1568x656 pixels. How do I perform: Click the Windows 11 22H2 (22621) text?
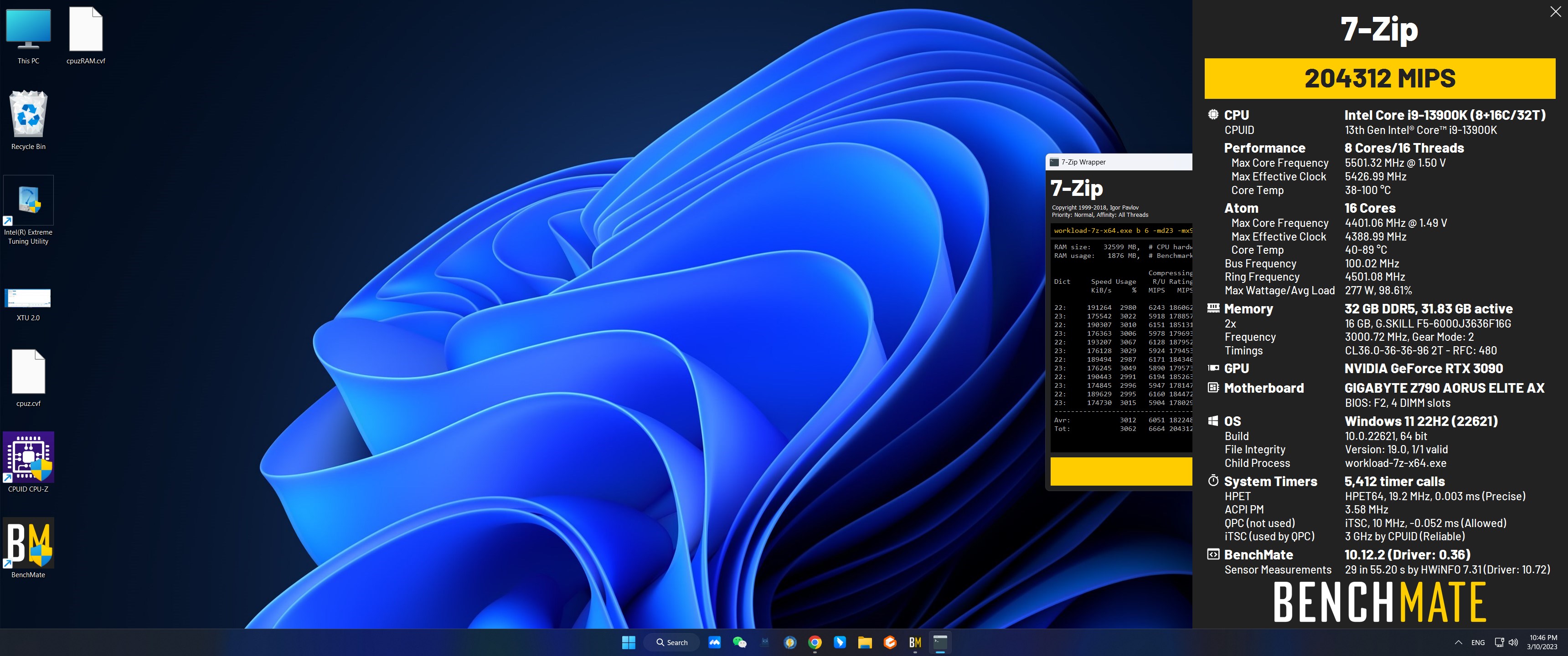[1421, 421]
